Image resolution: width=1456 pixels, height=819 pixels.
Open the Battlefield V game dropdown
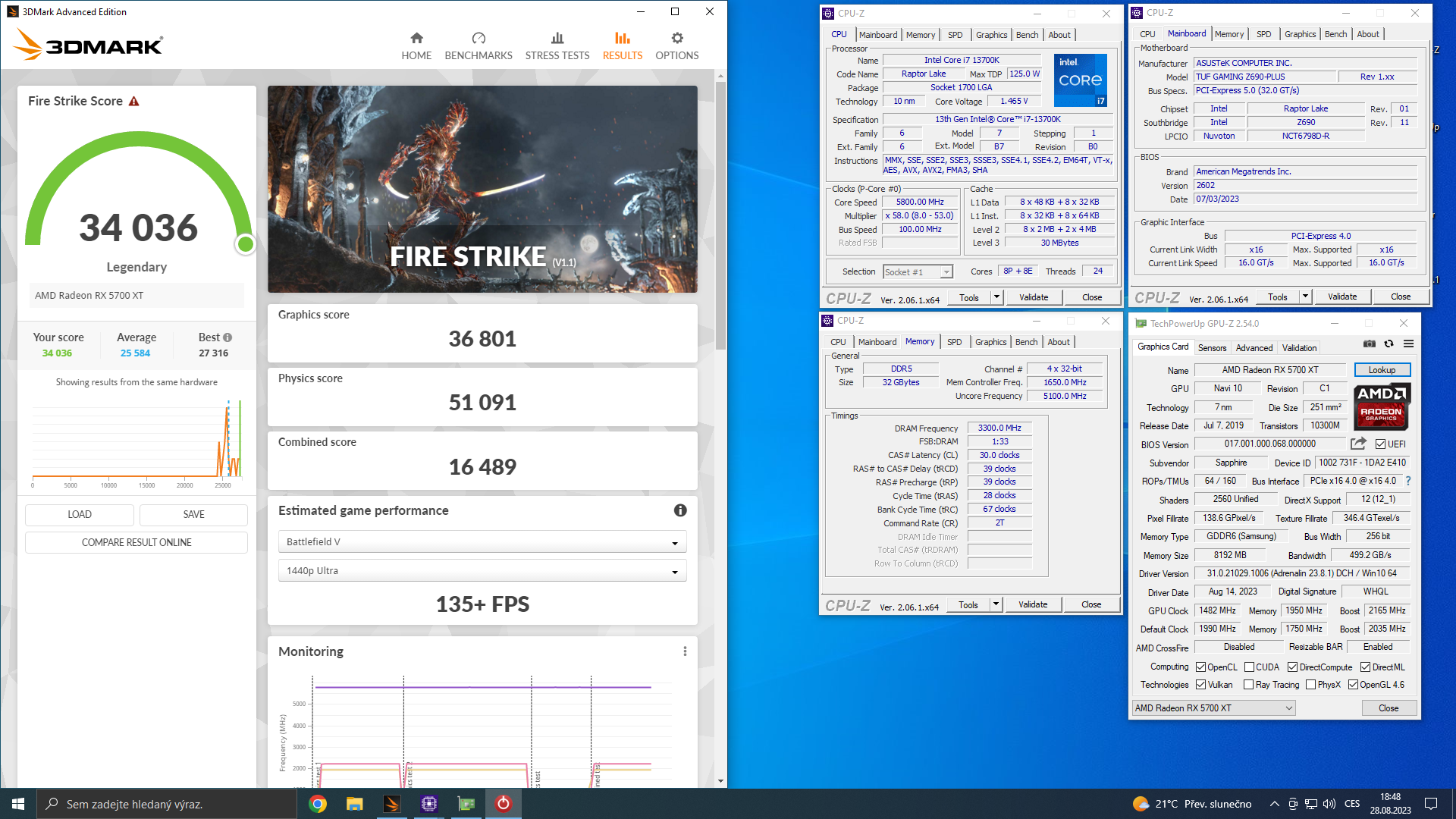[x=482, y=541]
